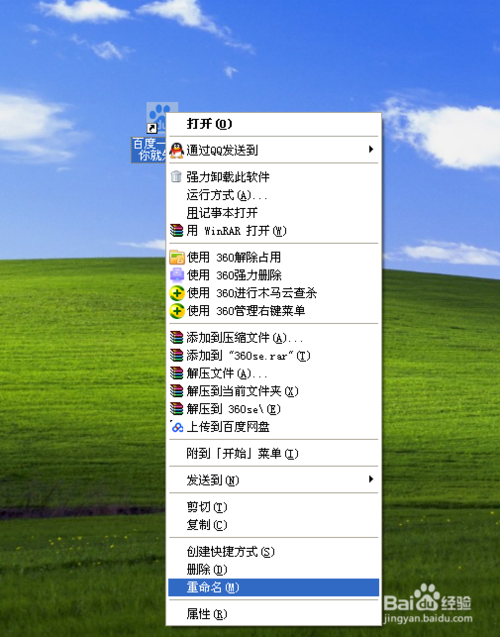Expand the 通过QQ发送到 submenu arrow
The image size is (500, 637).
pos(371,149)
